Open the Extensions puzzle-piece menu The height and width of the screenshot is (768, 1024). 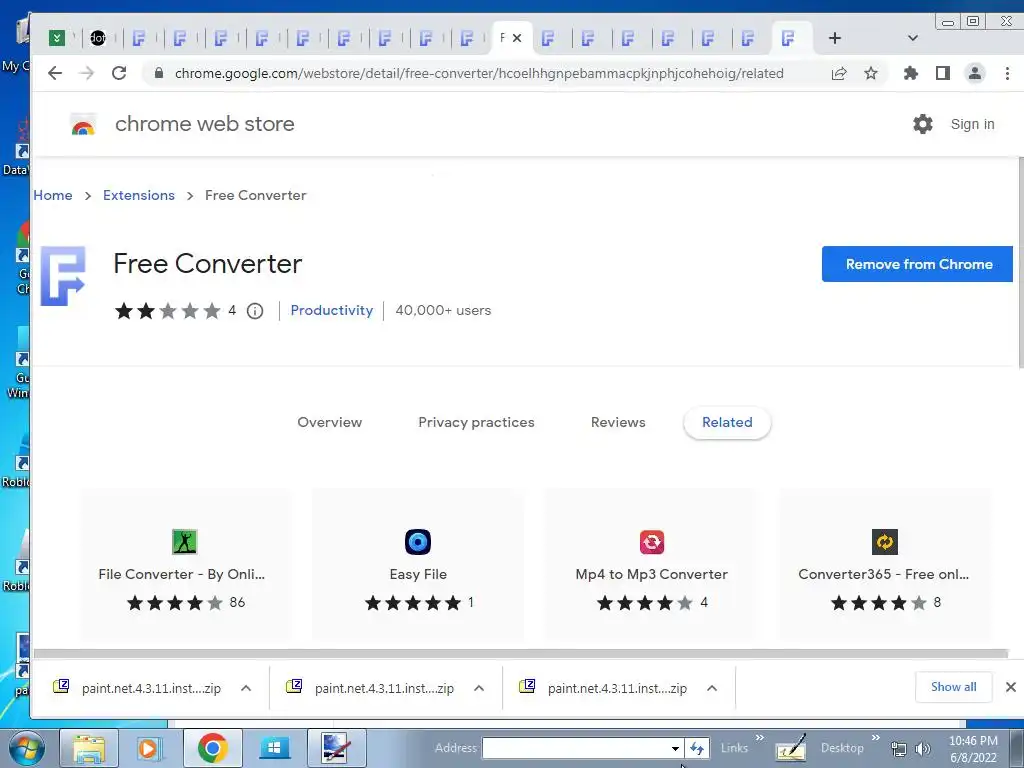point(910,73)
